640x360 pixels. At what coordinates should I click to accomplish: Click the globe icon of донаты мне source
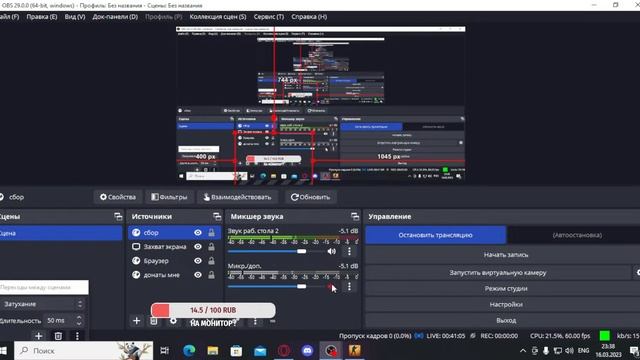coord(136,275)
